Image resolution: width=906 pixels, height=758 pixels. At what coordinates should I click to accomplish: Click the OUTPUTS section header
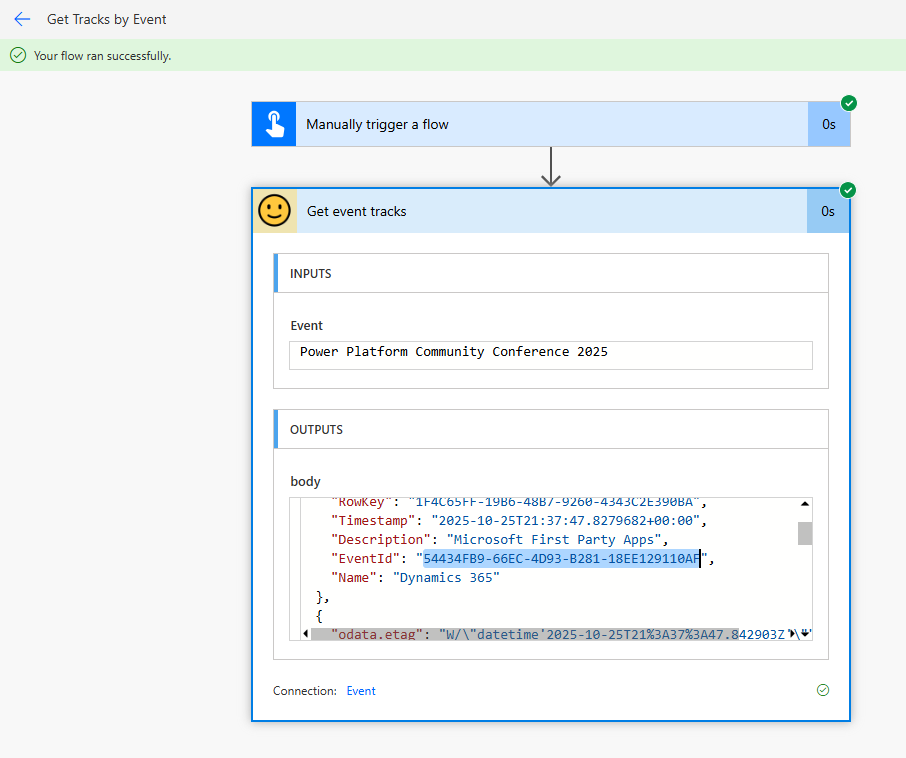(550, 429)
